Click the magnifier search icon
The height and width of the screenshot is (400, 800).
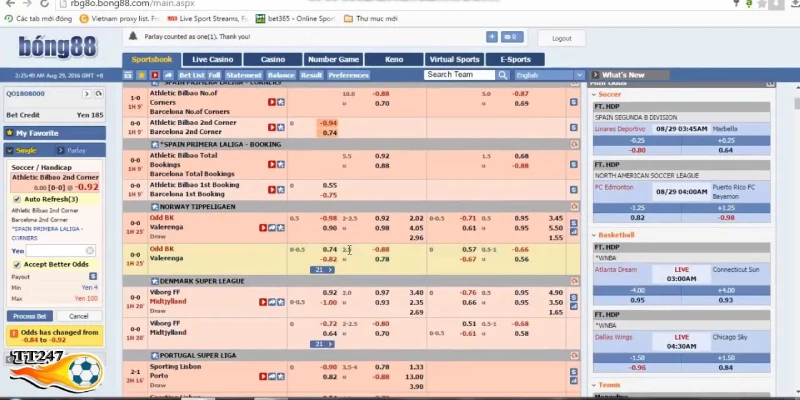pyautogui.click(x=503, y=75)
